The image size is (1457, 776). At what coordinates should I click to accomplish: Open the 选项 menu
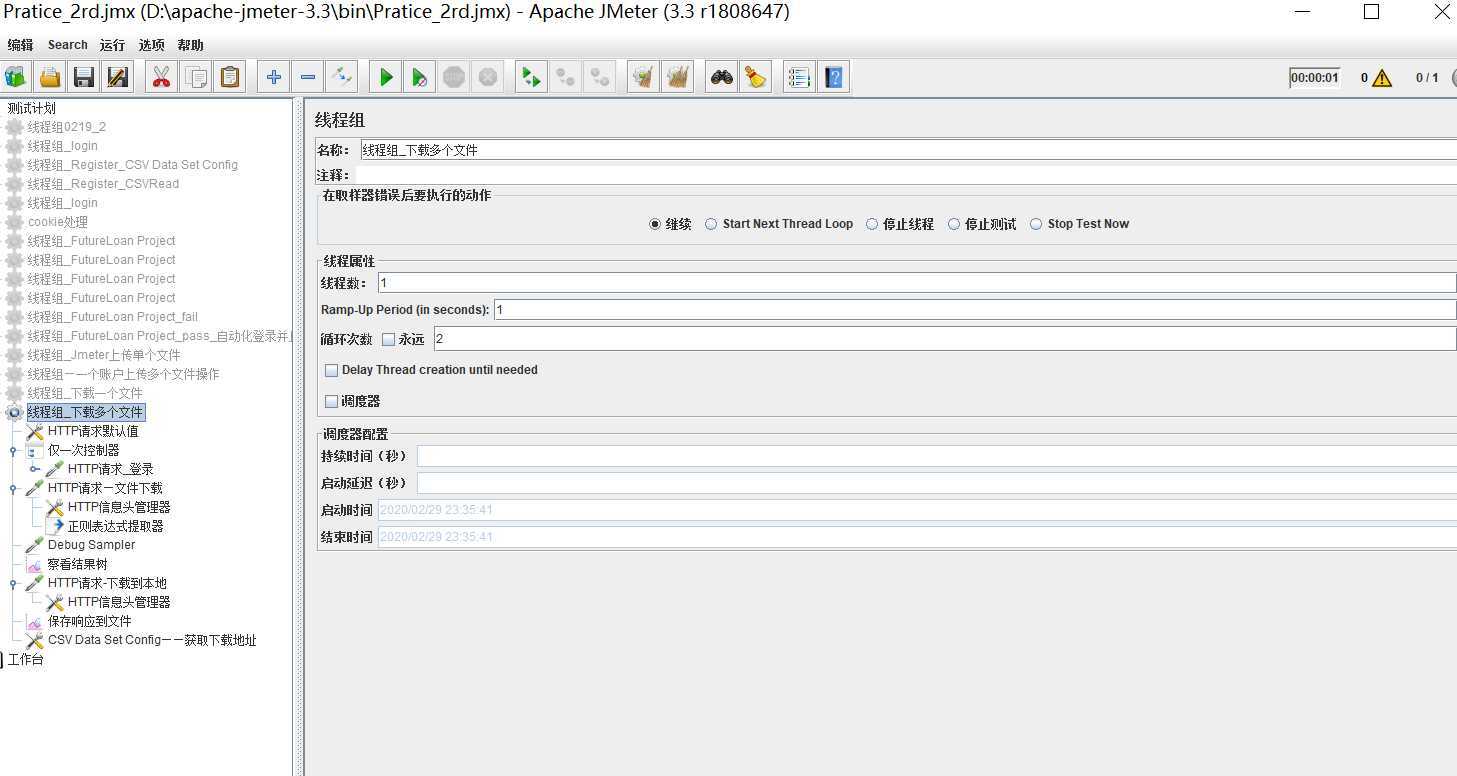152,45
